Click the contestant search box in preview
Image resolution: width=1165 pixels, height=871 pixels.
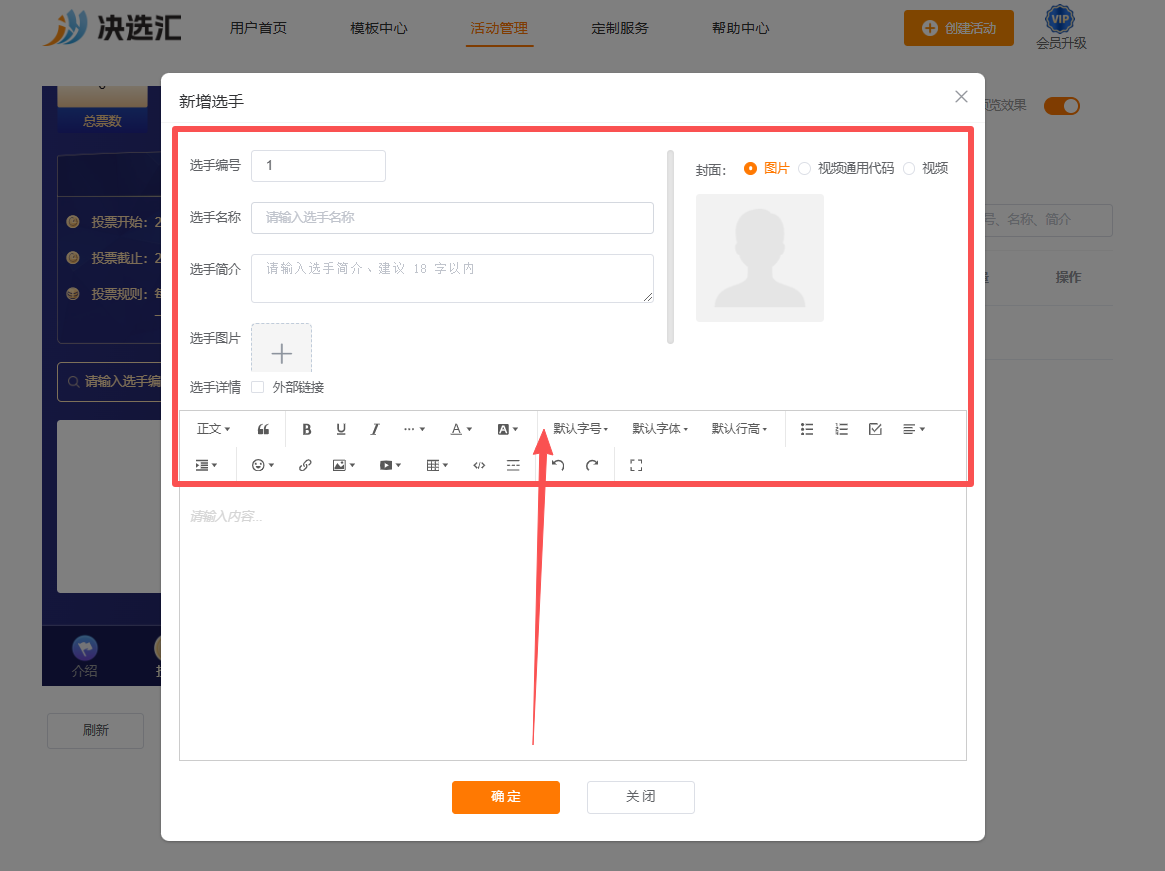pyautogui.click(x=110, y=381)
